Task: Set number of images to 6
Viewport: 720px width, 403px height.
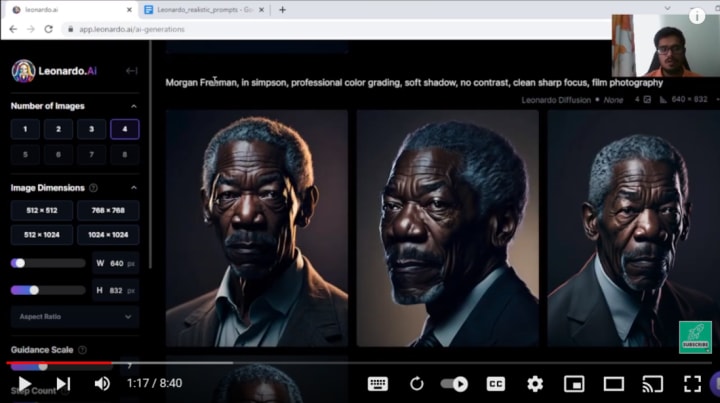Action: tap(58, 155)
